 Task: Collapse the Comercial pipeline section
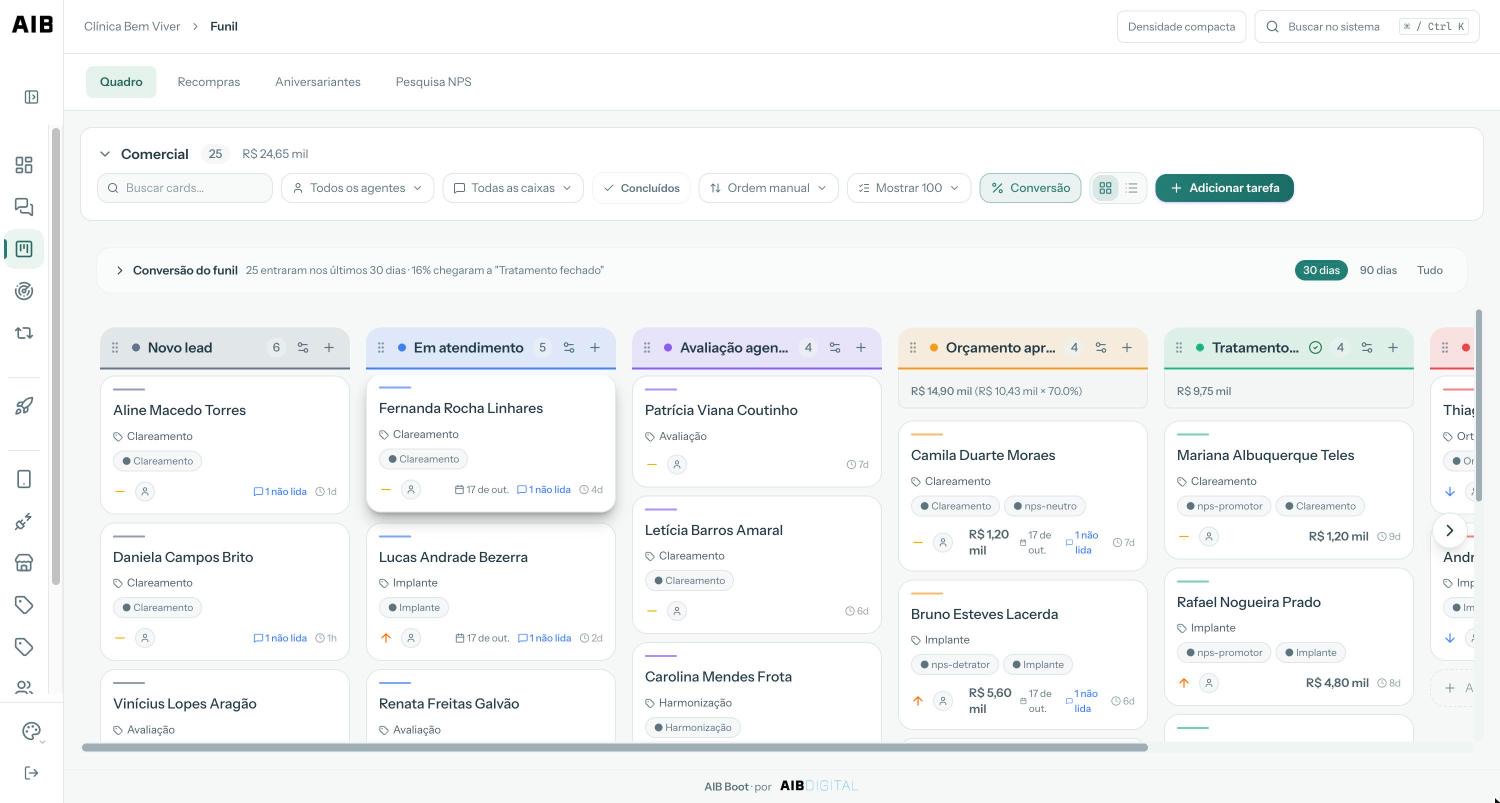tap(105, 154)
